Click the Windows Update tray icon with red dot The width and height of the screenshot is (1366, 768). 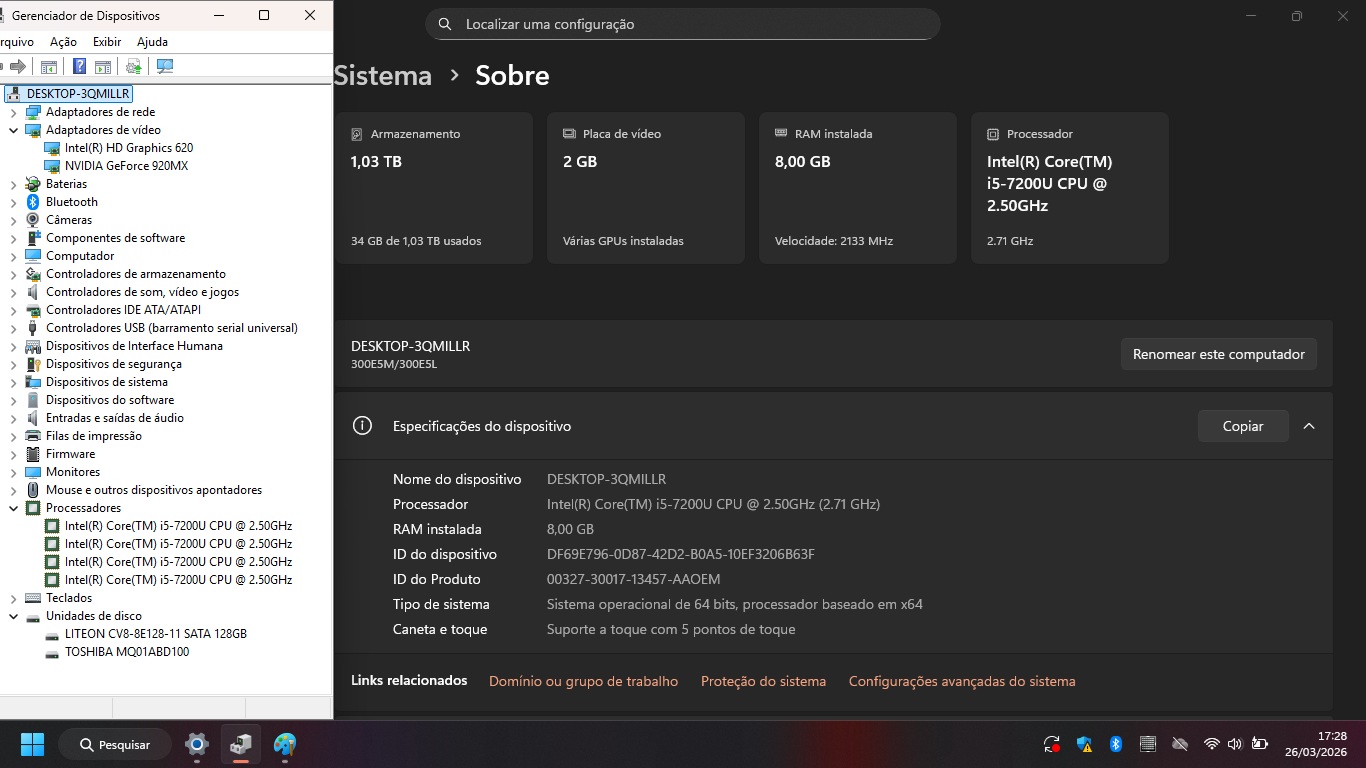pyautogui.click(x=1052, y=744)
